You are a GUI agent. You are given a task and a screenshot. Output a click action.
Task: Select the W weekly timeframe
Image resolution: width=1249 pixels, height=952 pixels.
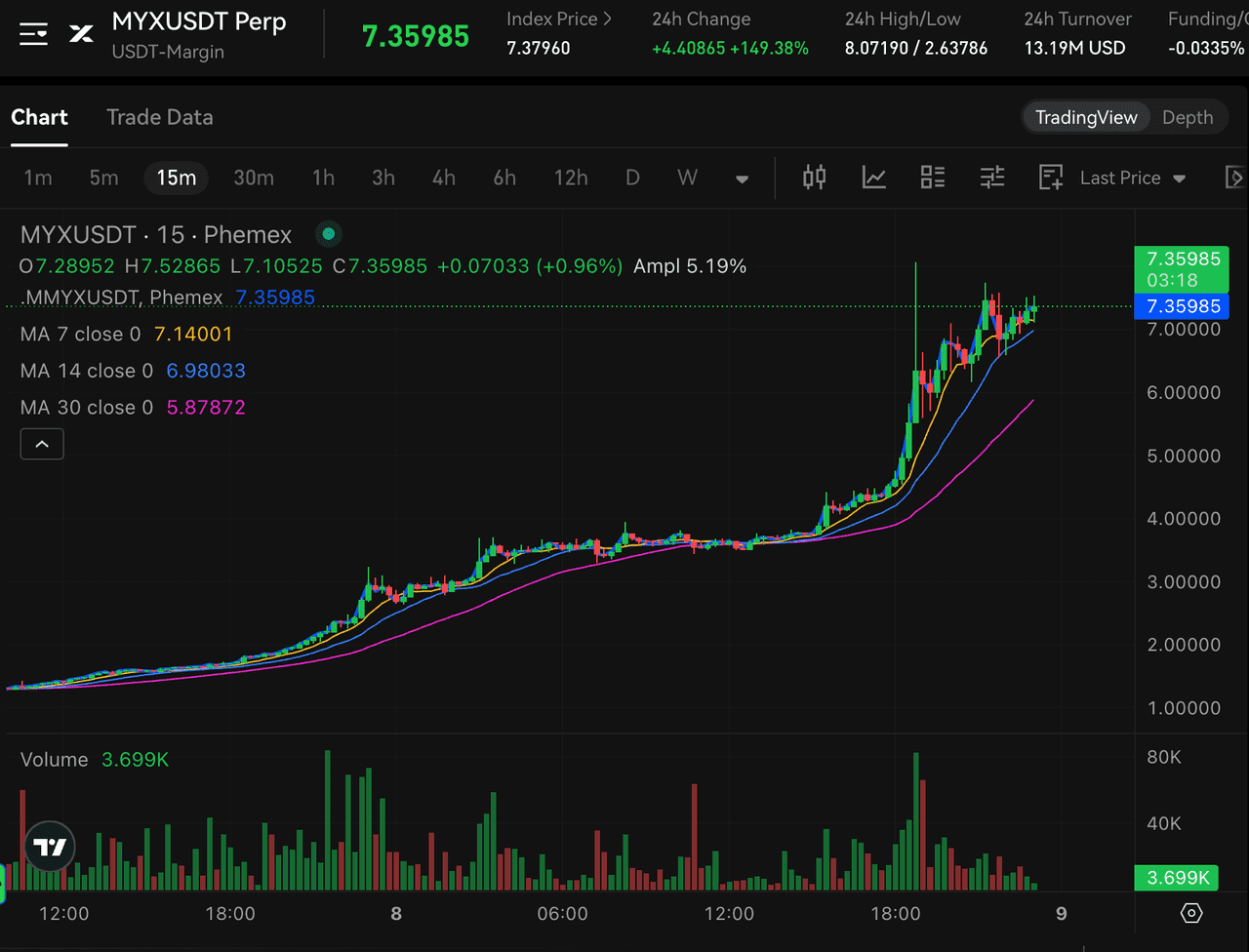coord(687,178)
